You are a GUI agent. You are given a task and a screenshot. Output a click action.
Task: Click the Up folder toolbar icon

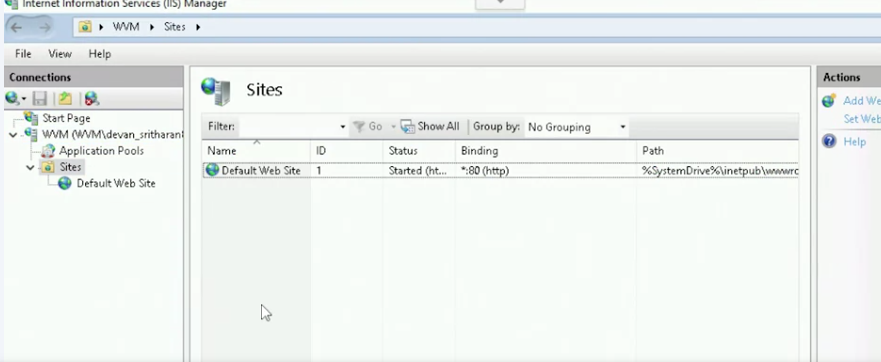65,99
